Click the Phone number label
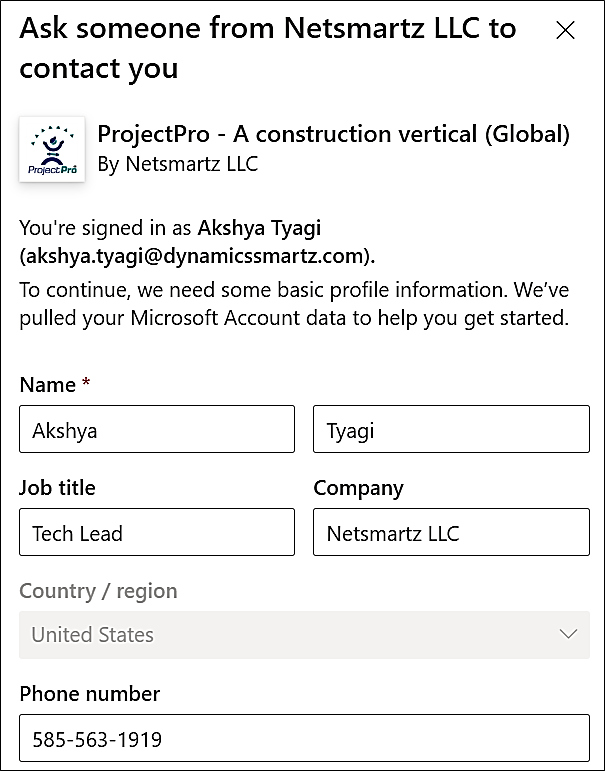 coord(89,693)
